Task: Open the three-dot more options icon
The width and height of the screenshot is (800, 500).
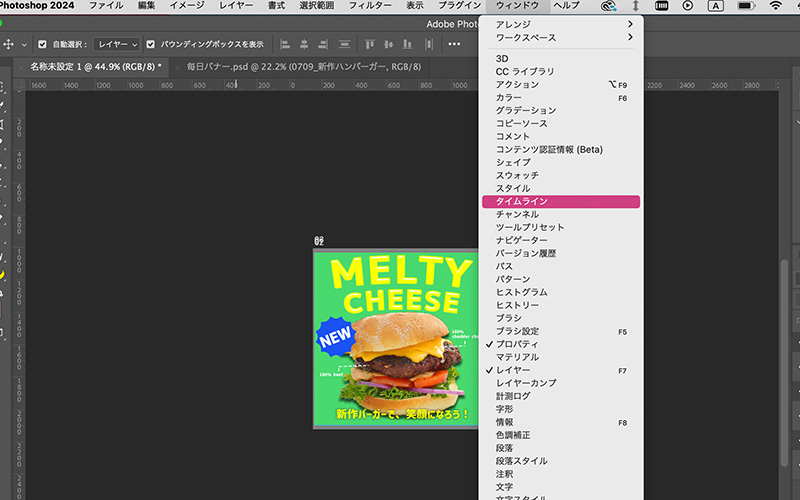Action: click(456, 44)
